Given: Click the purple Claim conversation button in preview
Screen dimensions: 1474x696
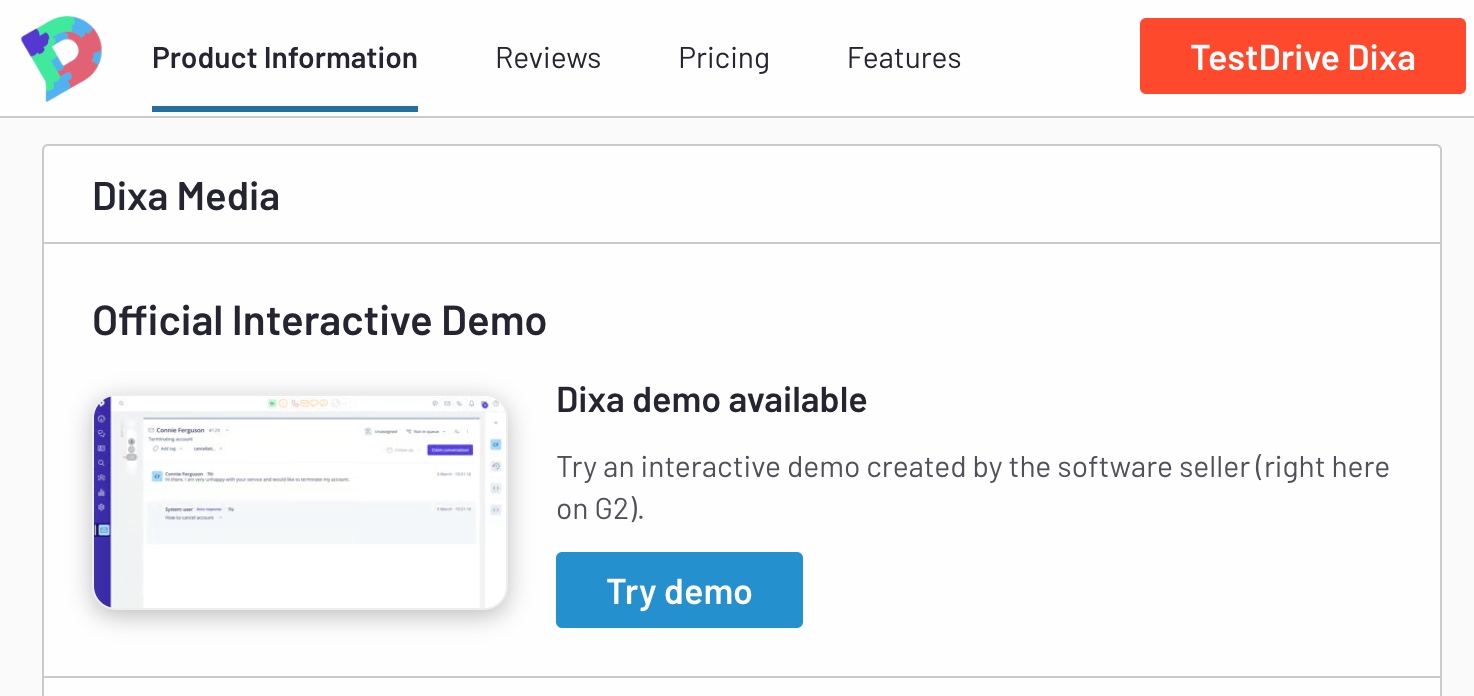Looking at the screenshot, I should pyautogui.click(x=449, y=450).
